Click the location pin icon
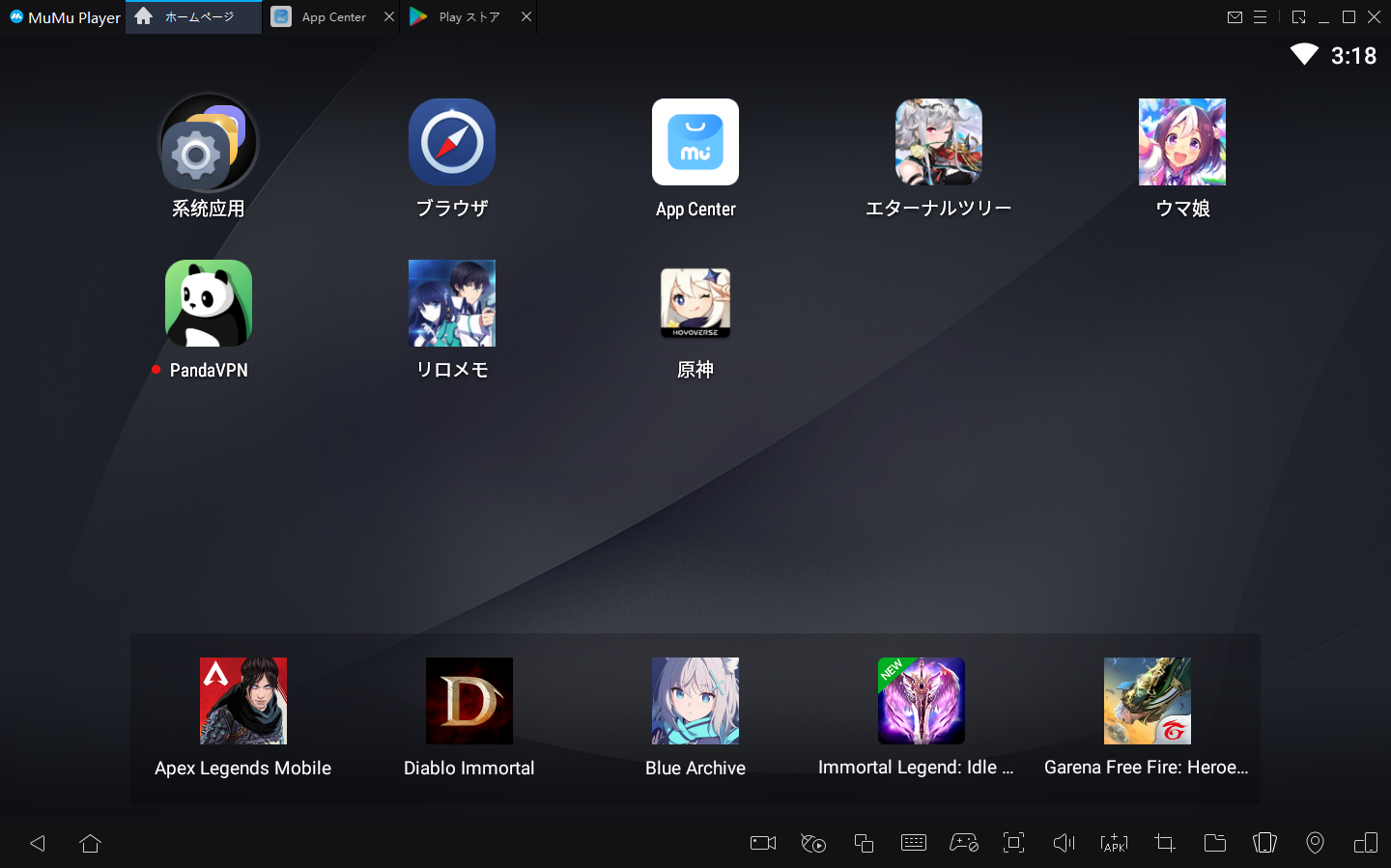 (1315, 843)
